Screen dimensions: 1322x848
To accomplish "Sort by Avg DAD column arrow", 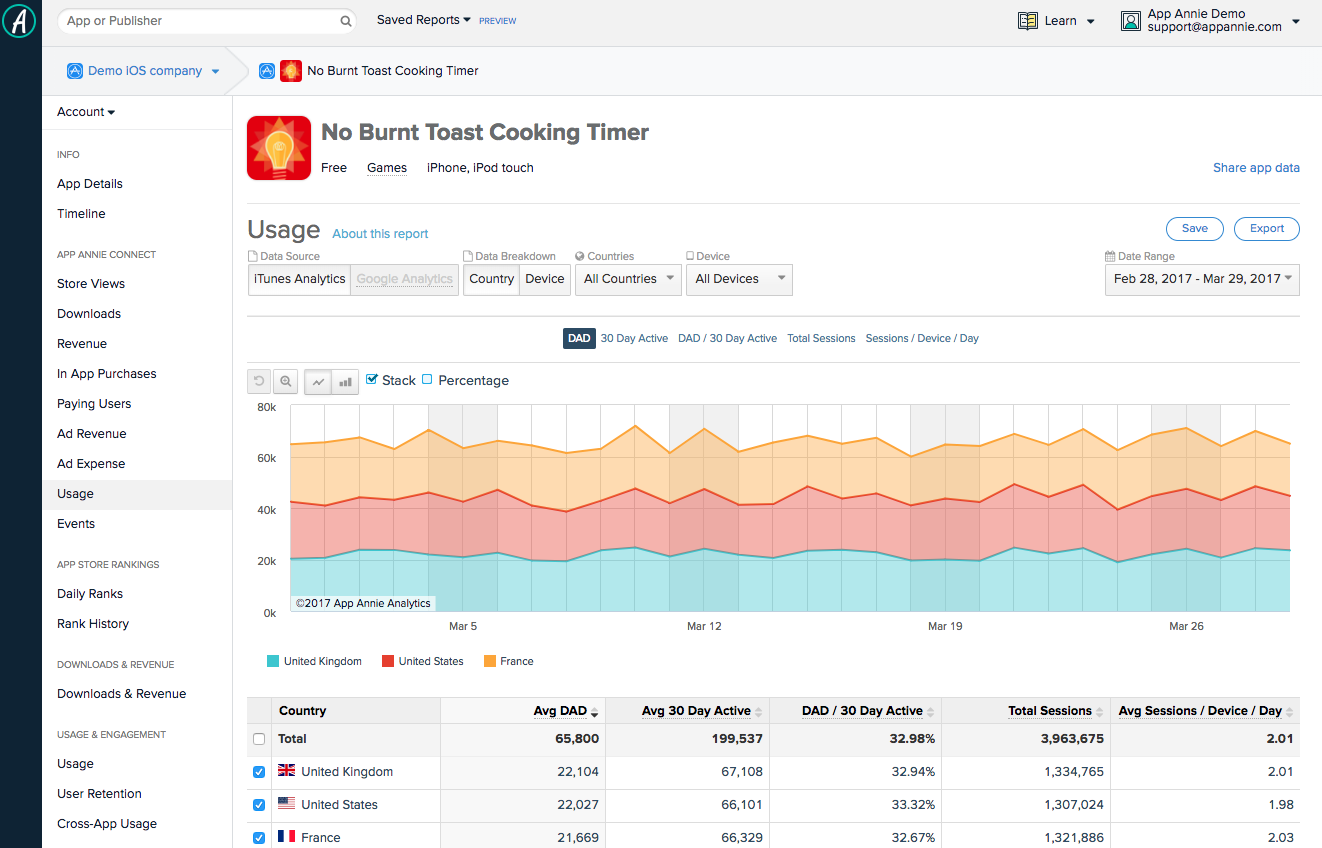I will pyautogui.click(x=595, y=712).
